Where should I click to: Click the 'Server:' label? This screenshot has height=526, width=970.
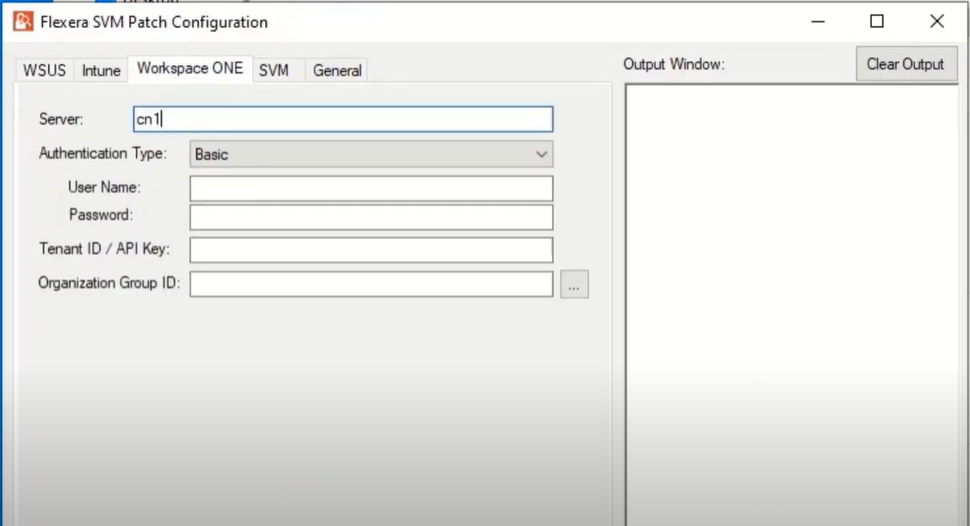(x=61, y=119)
